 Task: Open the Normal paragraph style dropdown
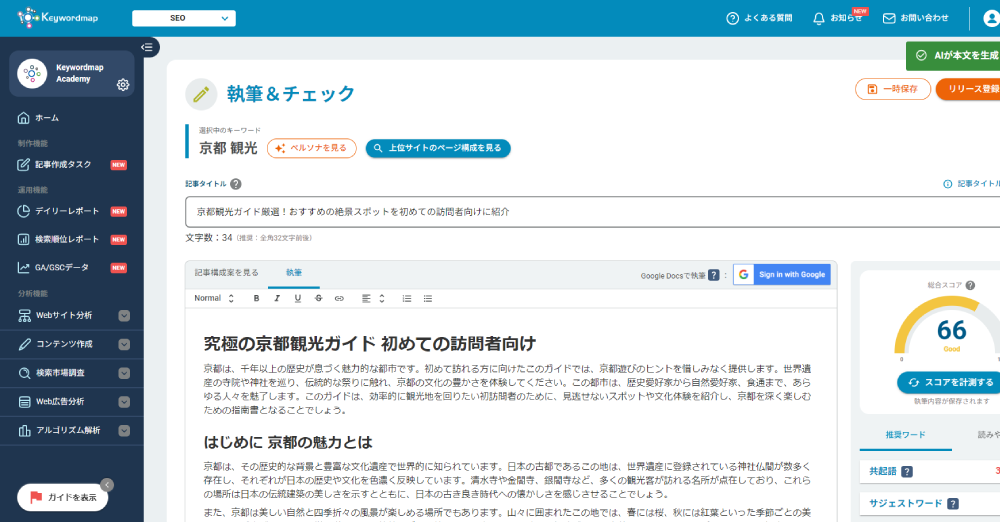pos(214,299)
